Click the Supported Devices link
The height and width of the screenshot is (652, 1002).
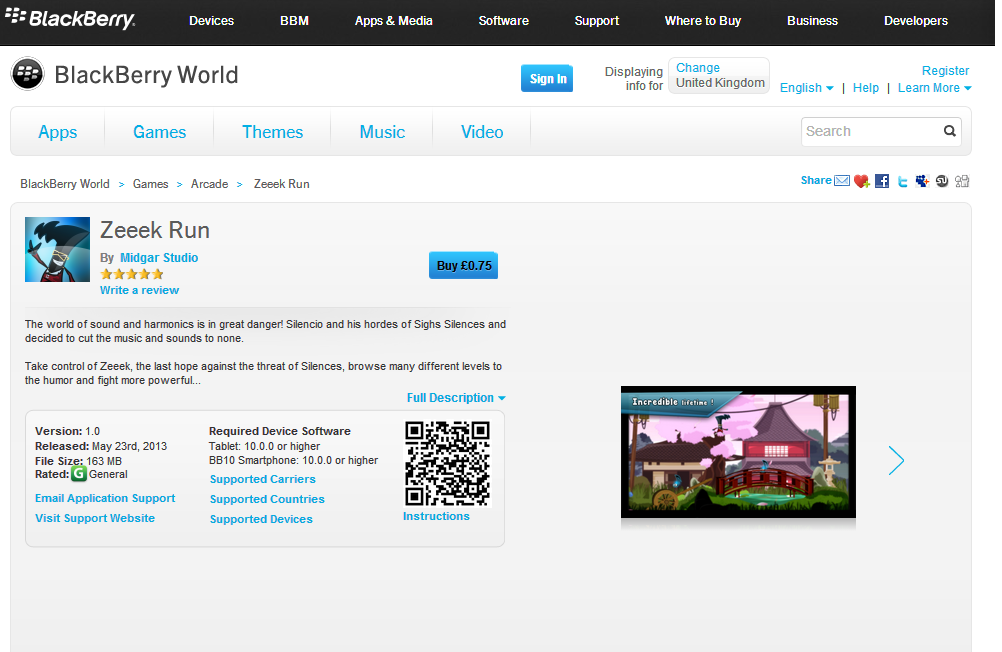coord(261,519)
